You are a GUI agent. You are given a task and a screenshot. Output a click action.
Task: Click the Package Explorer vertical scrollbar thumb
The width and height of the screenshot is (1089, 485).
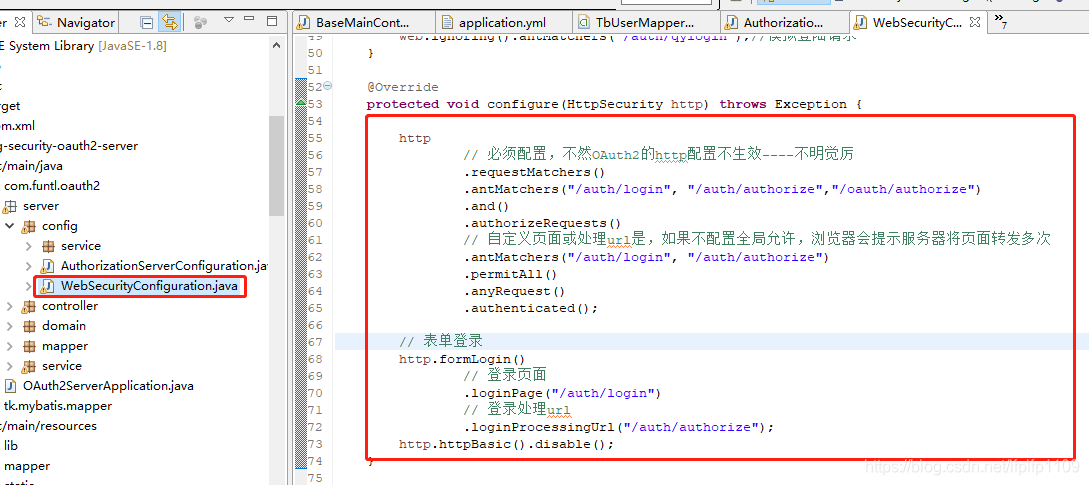[x=276, y=165]
